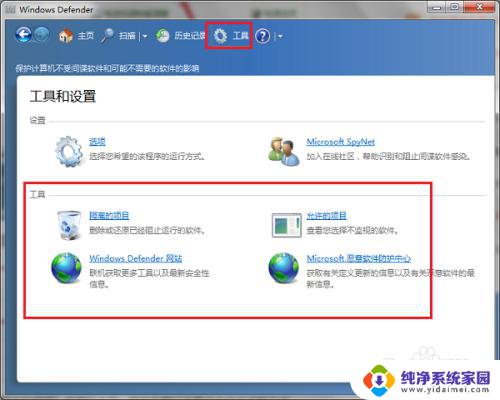Start a scan via 扫描 label
This screenshot has height=400, width=500.
[127, 36]
